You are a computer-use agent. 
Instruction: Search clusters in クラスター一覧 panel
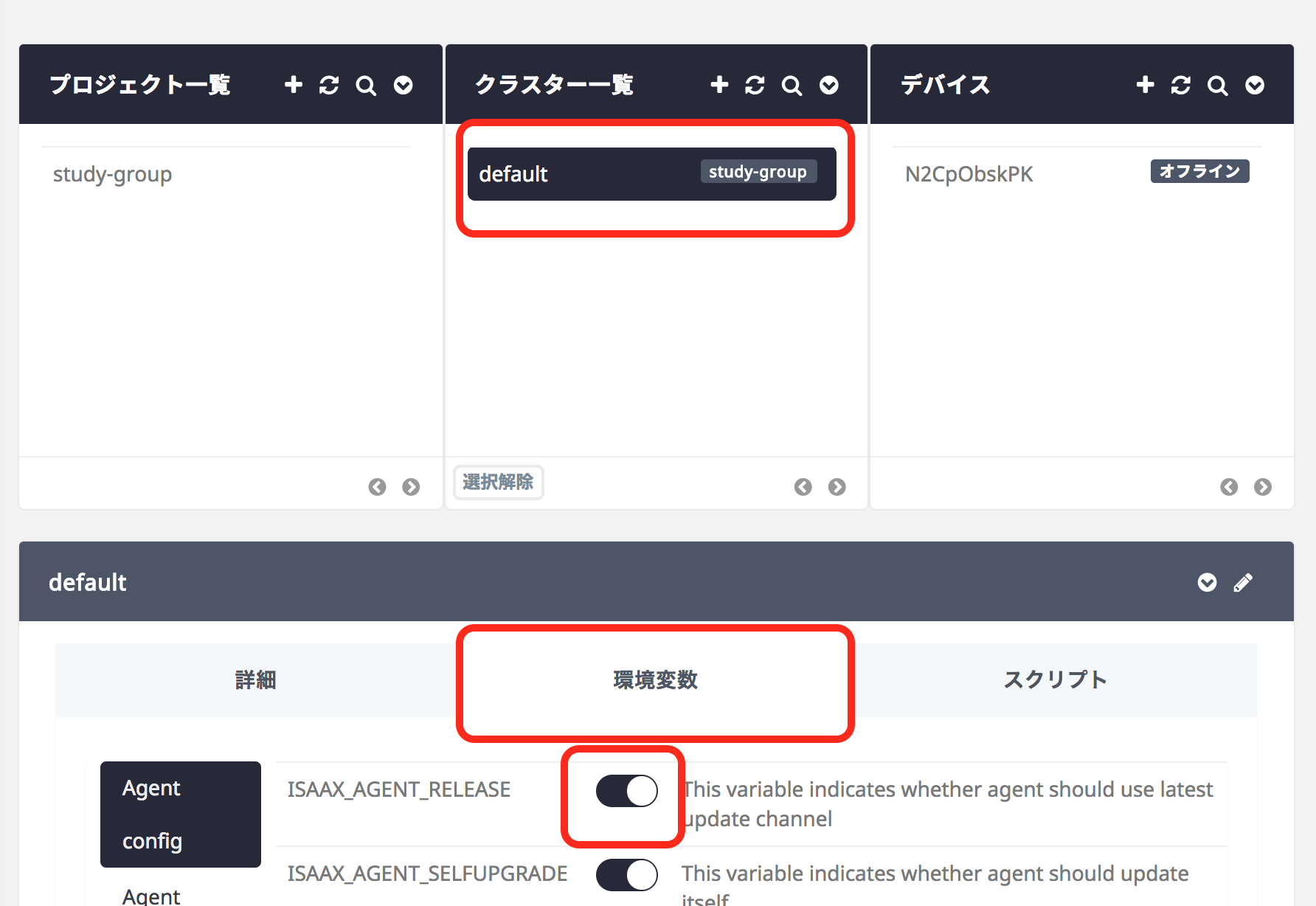(792, 86)
